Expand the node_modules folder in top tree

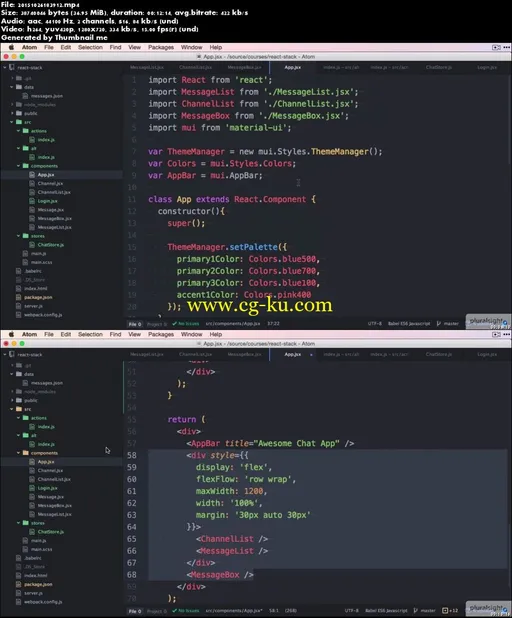point(12,104)
